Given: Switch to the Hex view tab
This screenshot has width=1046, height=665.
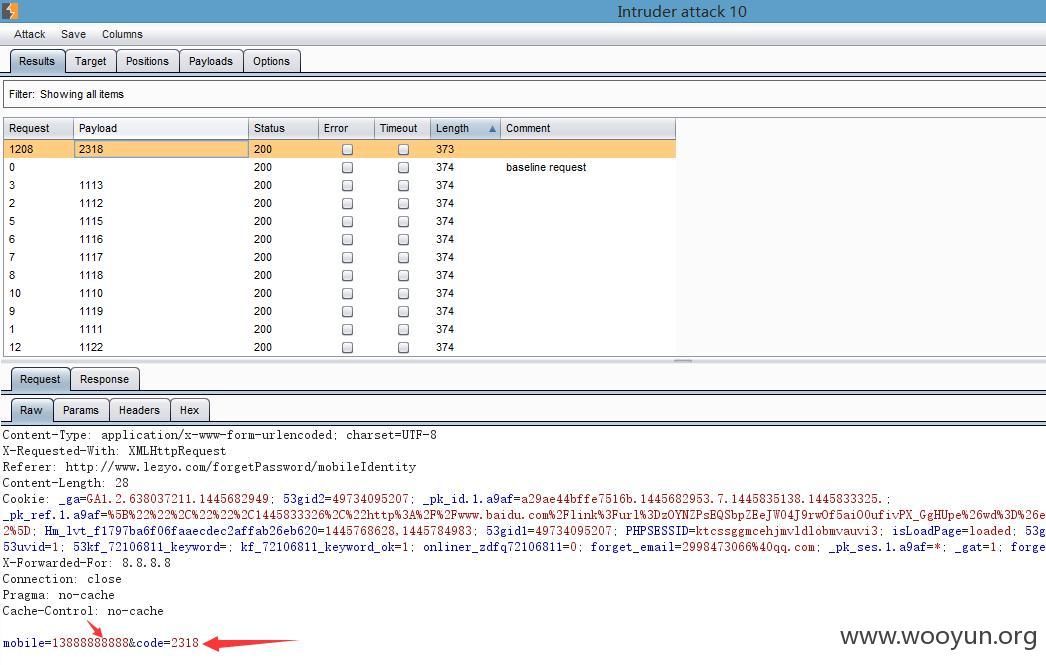Looking at the screenshot, I should [x=189, y=410].
